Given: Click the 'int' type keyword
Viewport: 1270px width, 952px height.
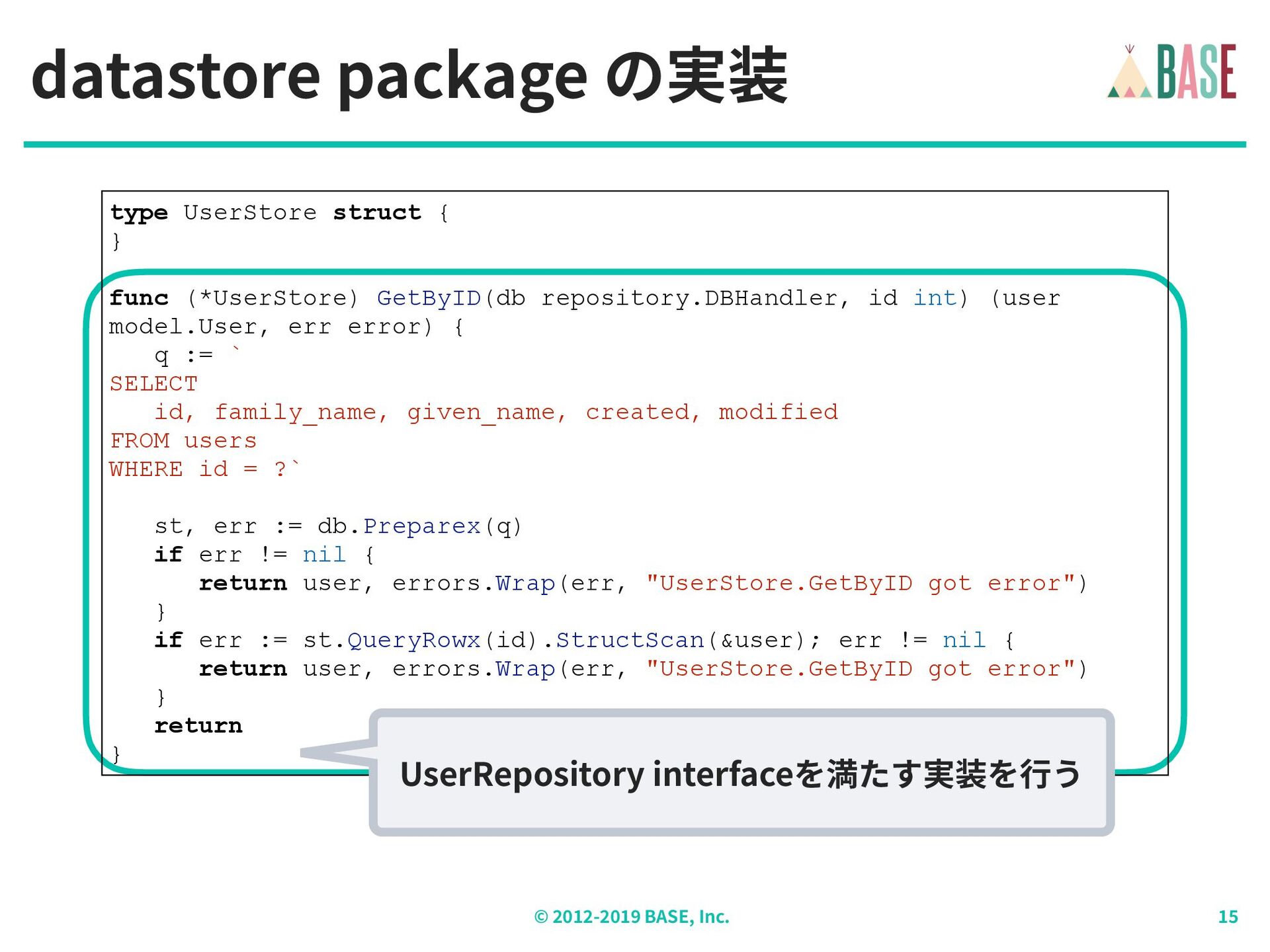Looking at the screenshot, I should [935, 298].
